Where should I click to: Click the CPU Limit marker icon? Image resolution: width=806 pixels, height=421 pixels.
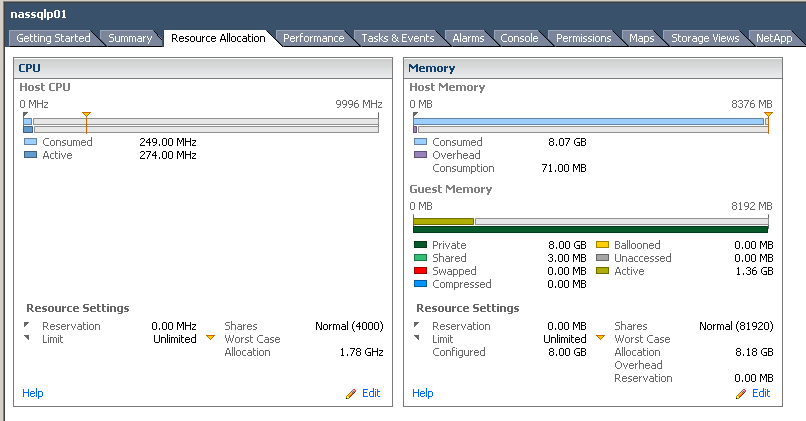tap(27, 338)
